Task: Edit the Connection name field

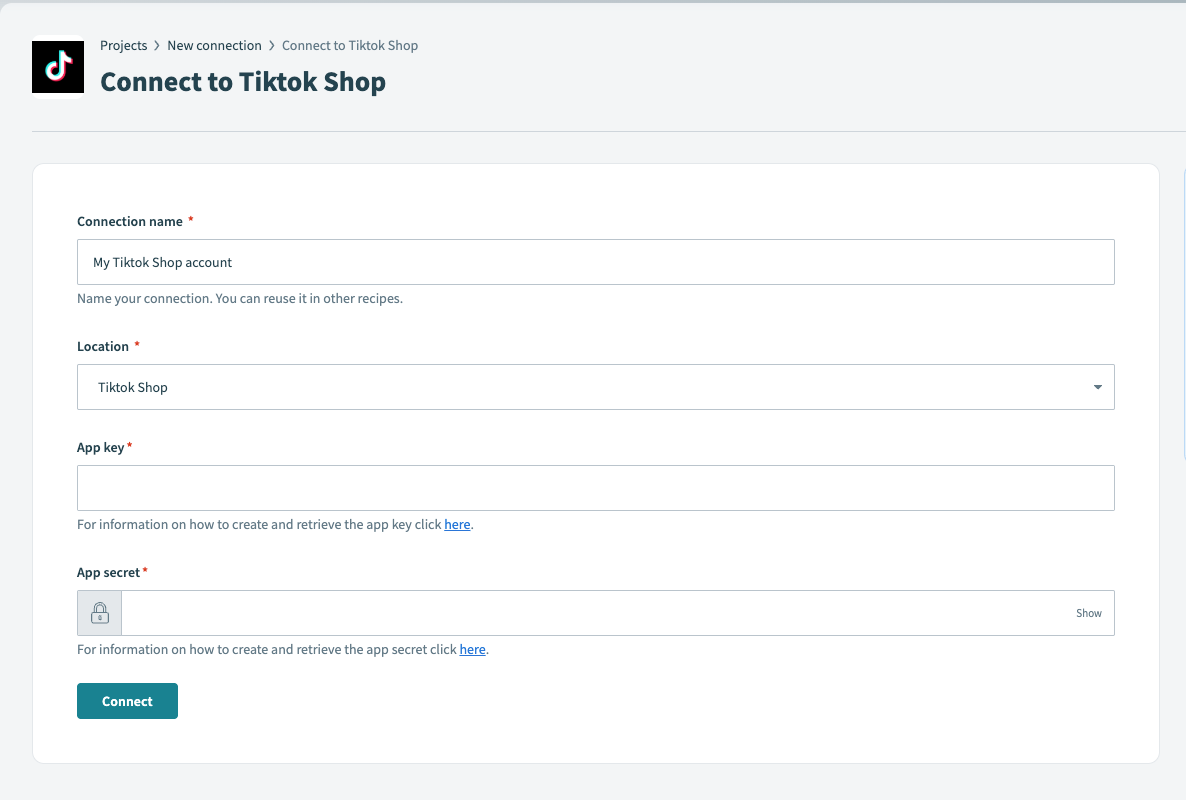Action: pos(595,262)
